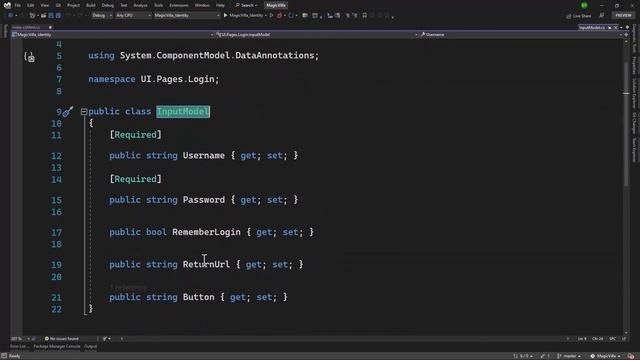This screenshot has width=640, height=360.
Task: Click the Visual Studio logo icon
Action: 7,5
